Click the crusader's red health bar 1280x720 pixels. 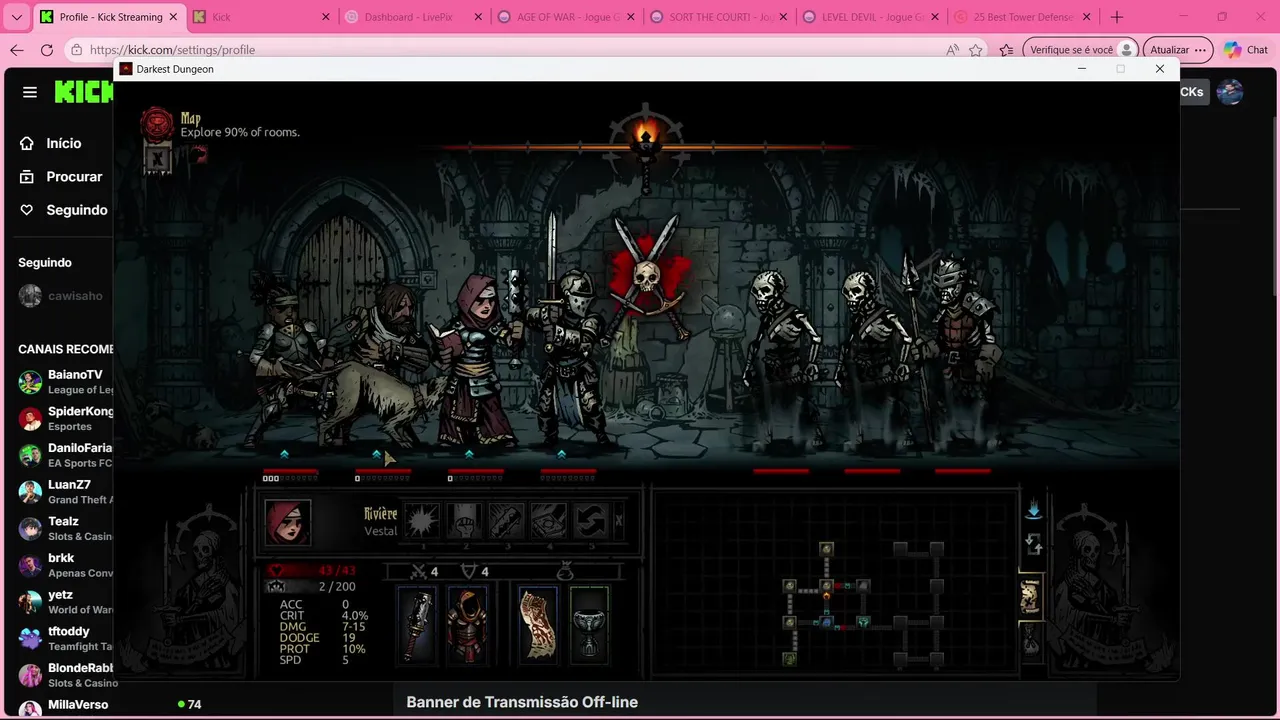568,471
